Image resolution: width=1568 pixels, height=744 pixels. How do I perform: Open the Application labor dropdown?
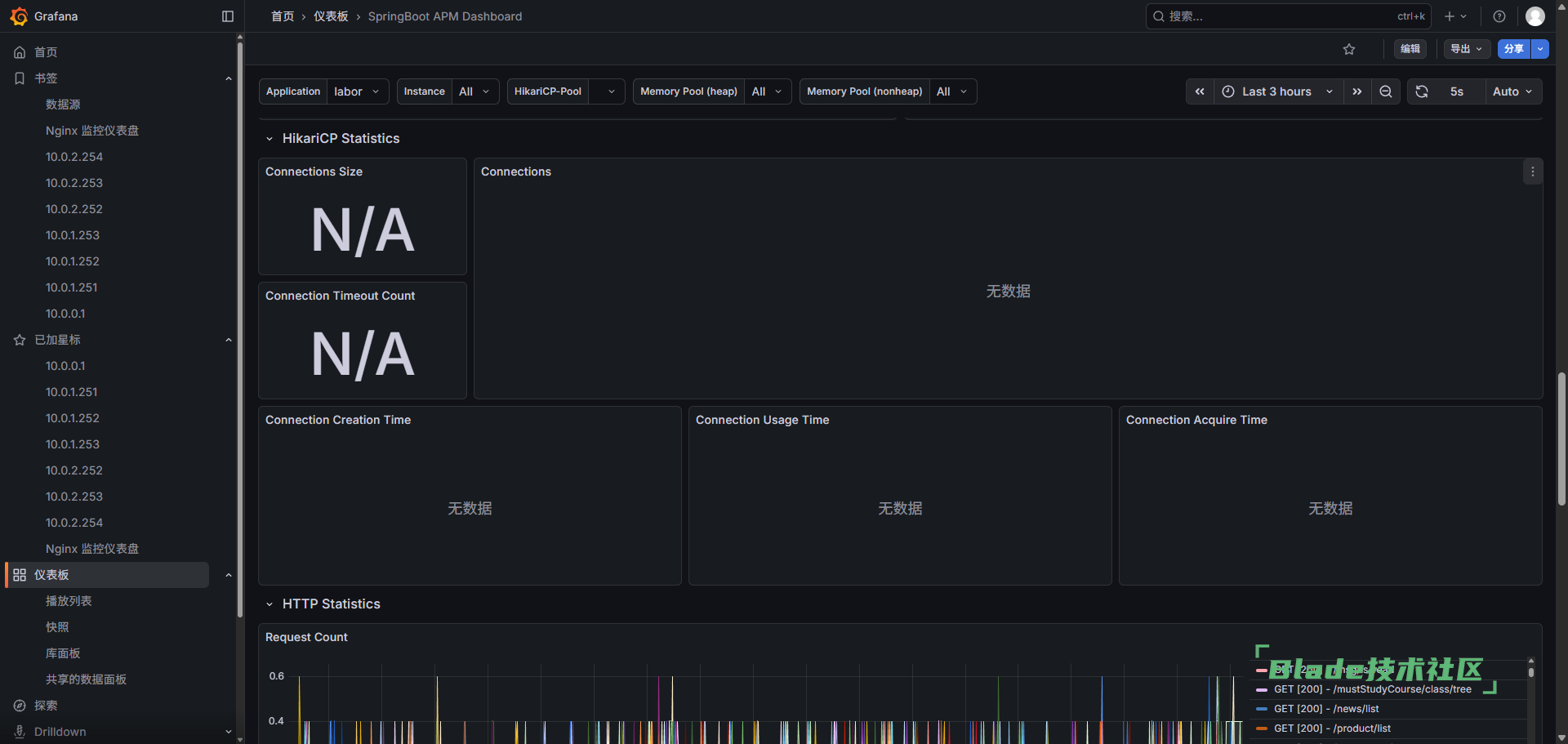coord(357,91)
